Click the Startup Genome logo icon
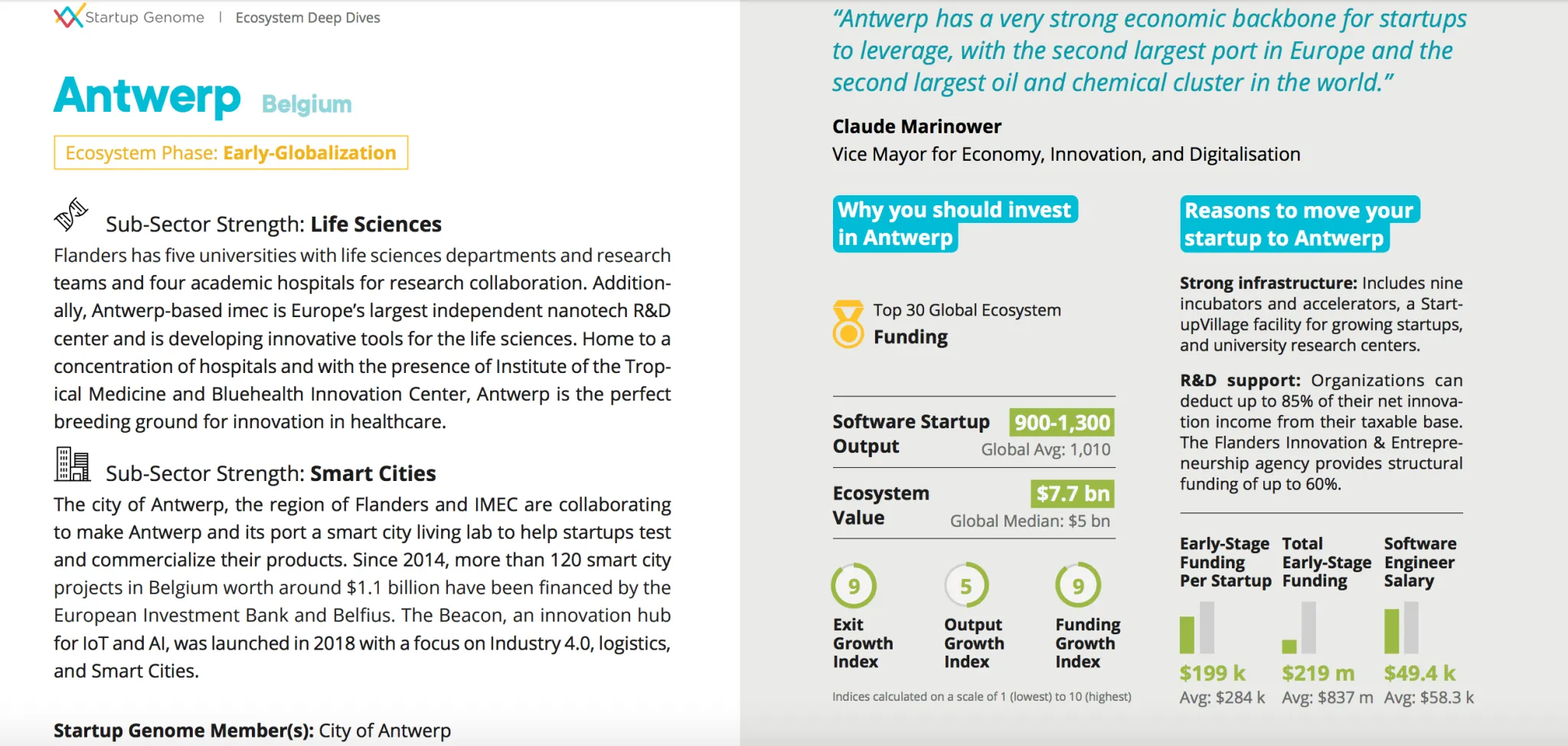The width and height of the screenshot is (1568, 746). [x=68, y=16]
